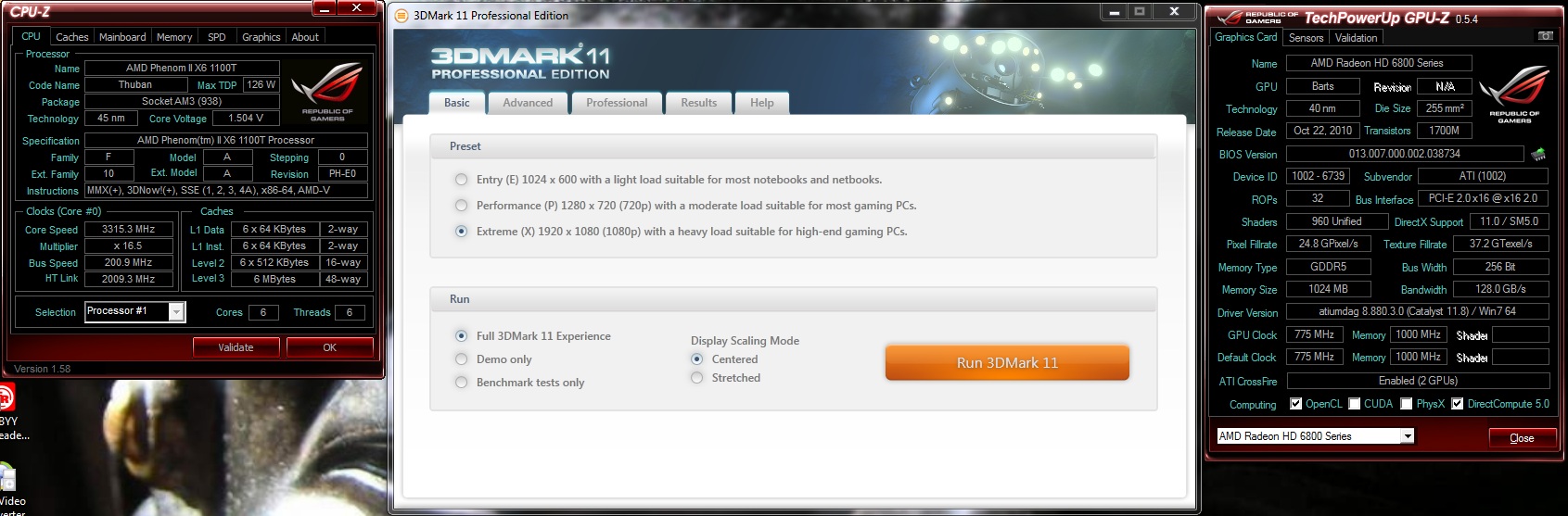
Task: Click the Multiplier x 16.5 value
Action: (x=129, y=246)
